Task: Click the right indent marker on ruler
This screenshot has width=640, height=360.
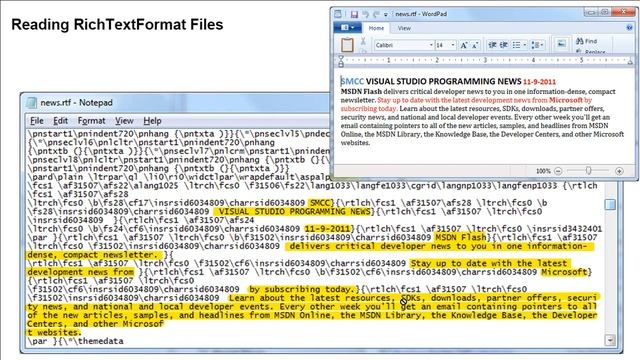Action: [x=630, y=62]
